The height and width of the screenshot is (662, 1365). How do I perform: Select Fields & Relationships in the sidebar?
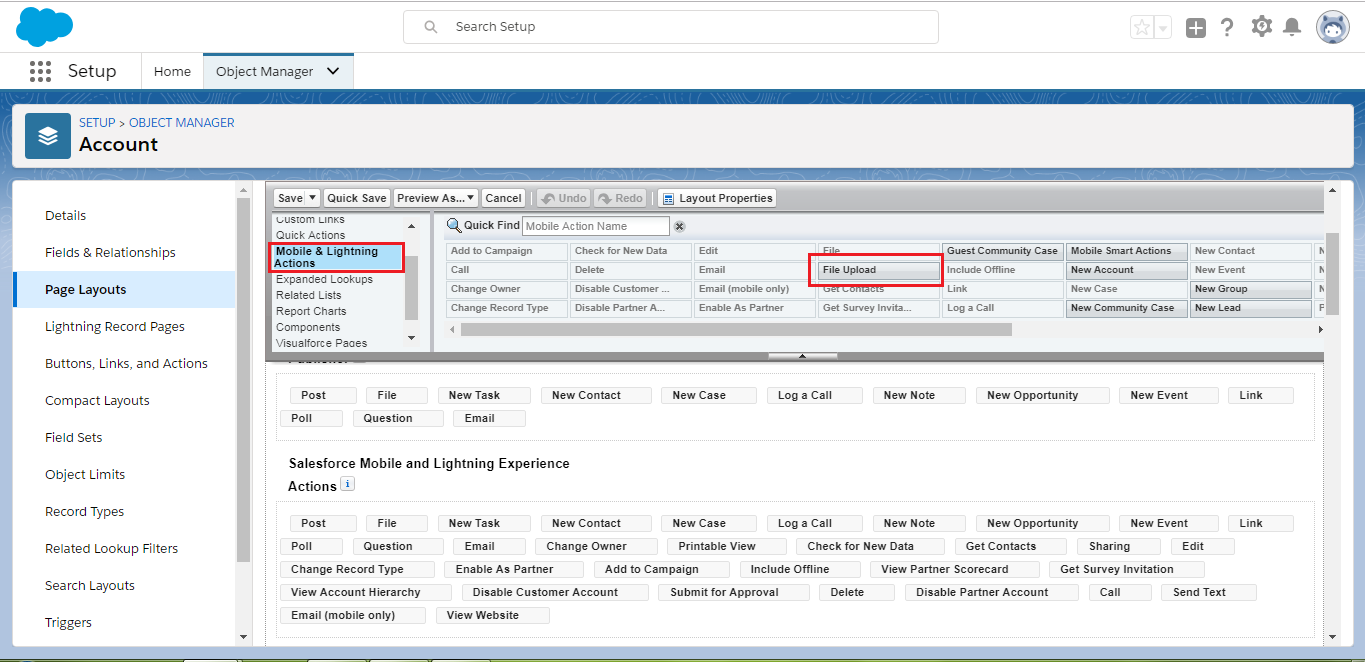pos(111,252)
